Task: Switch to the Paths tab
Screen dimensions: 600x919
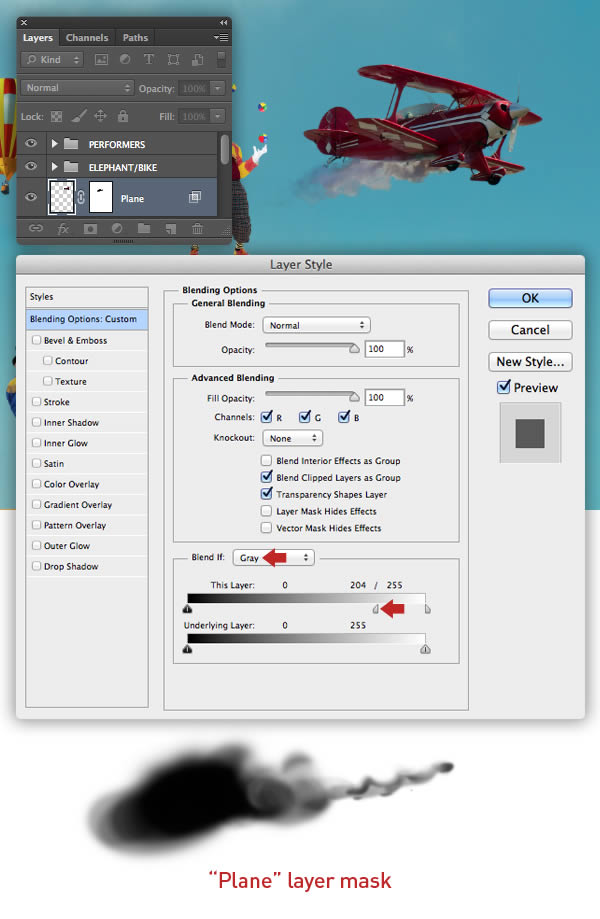Action: click(135, 38)
